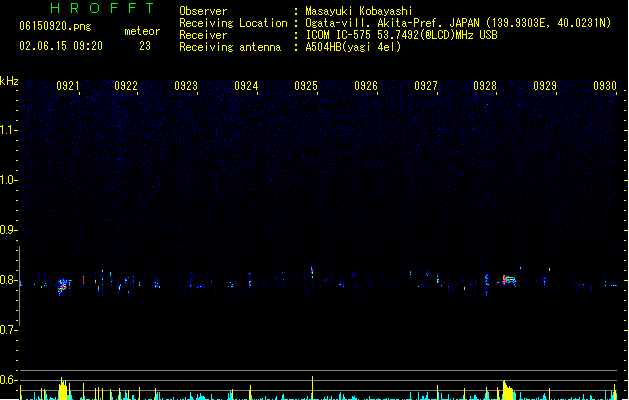
Task: Click the 1.1 kHz axis label
Action: point(8,130)
